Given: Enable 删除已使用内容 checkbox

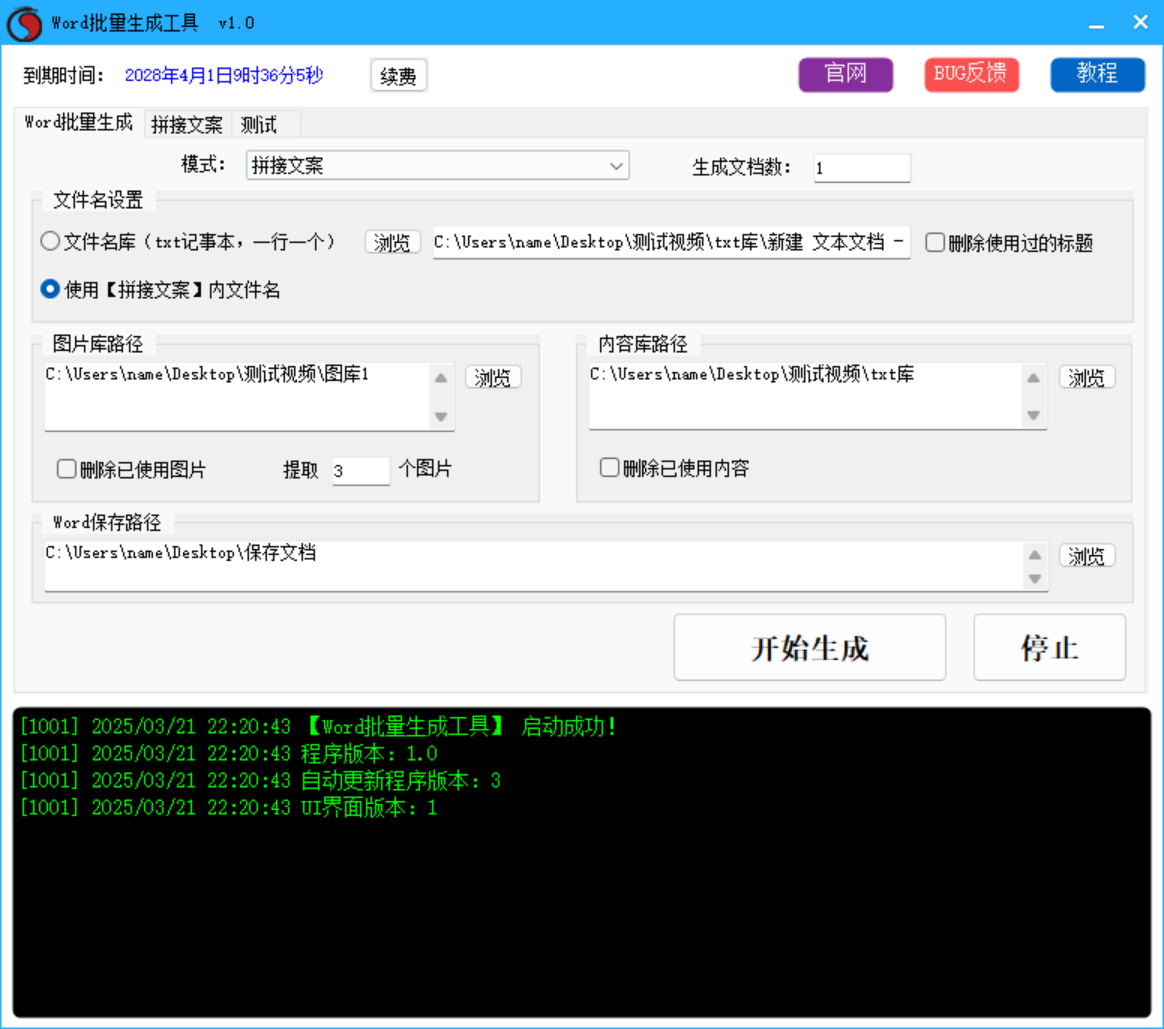Looking at the screenshot, I should tap(609, 468).
